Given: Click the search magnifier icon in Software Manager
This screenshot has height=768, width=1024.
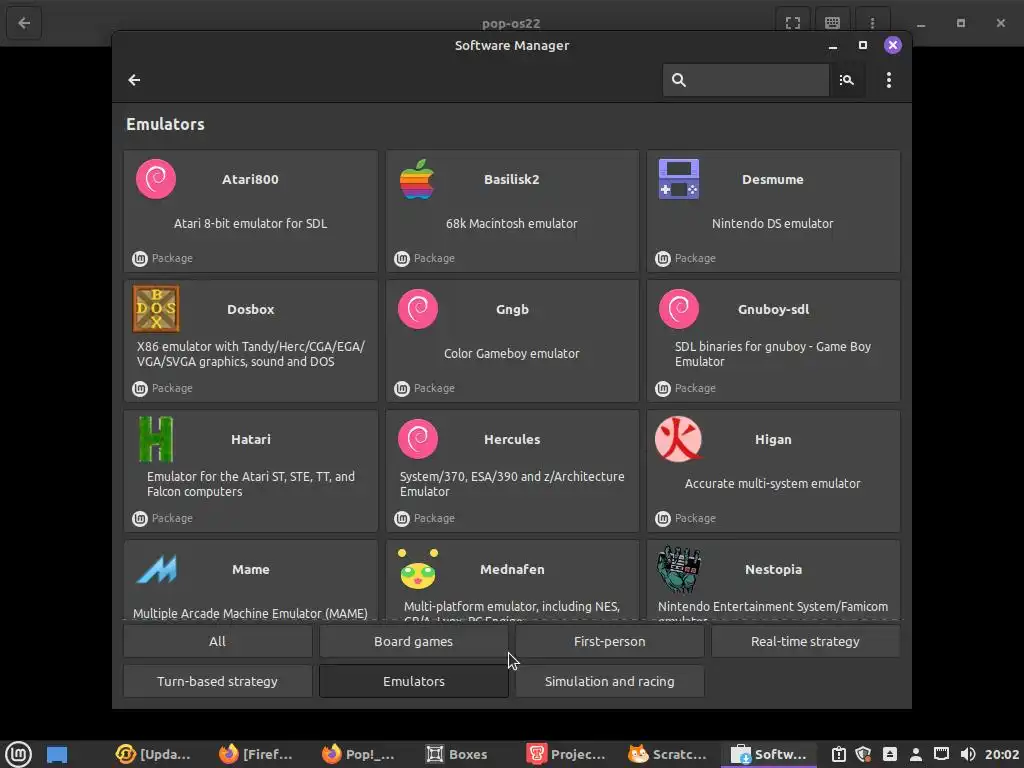Looking at the screenshot, I should coord(679,80).
